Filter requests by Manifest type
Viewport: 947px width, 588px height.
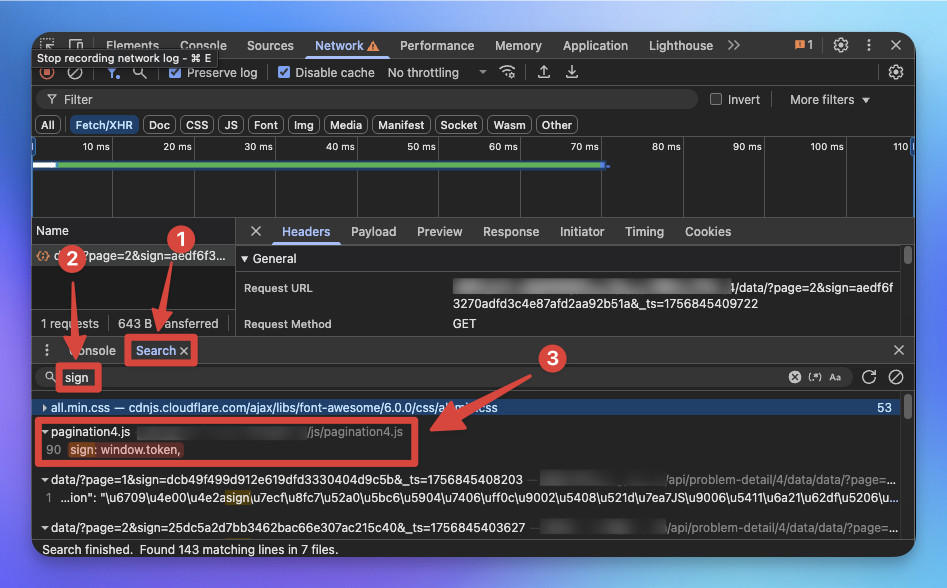click(401, 125)
